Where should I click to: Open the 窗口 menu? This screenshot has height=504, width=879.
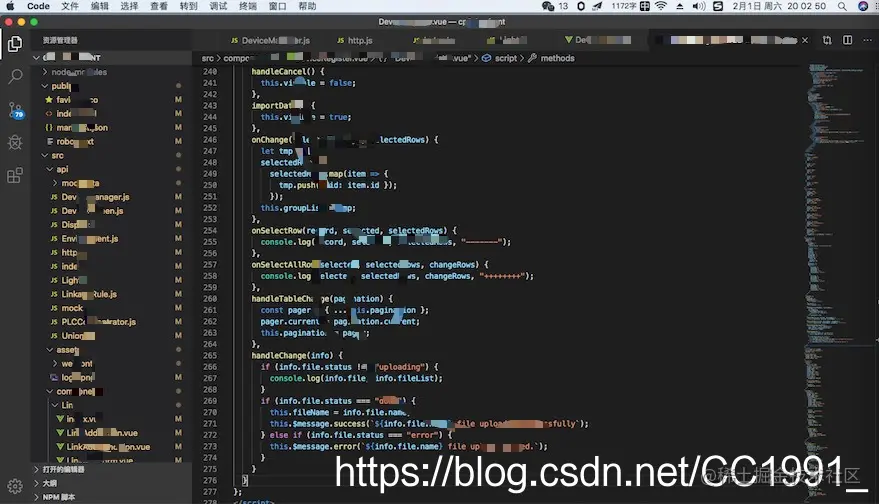pyautogui.click(x=277, y=6)
